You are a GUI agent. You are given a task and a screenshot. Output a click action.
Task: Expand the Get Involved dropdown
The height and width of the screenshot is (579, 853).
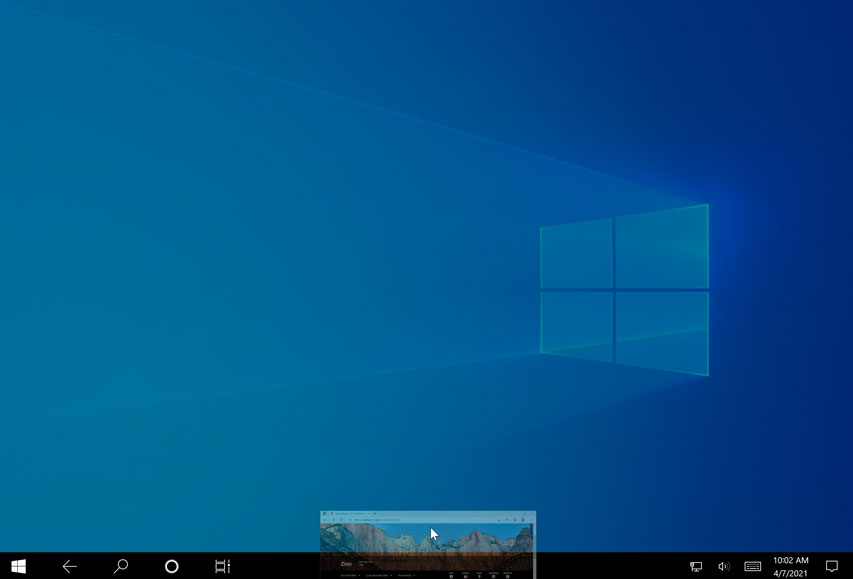point(407,574)
